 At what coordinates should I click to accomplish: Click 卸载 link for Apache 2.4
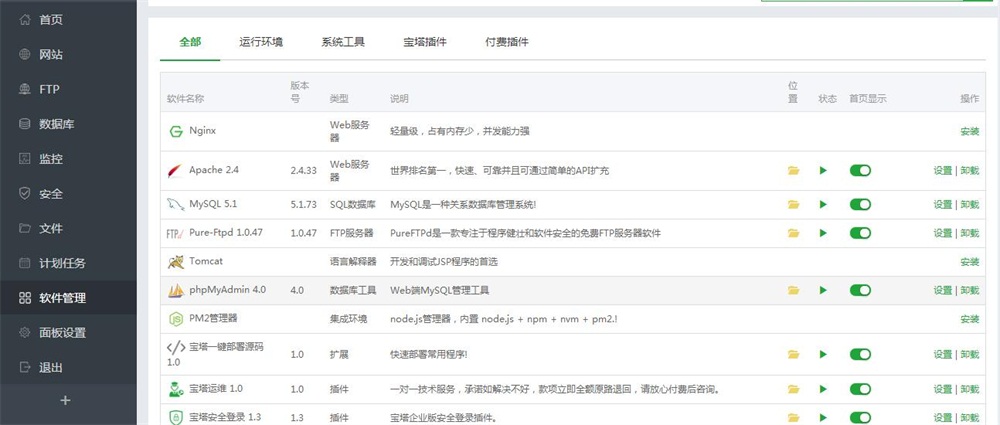(x=969, y=170)
